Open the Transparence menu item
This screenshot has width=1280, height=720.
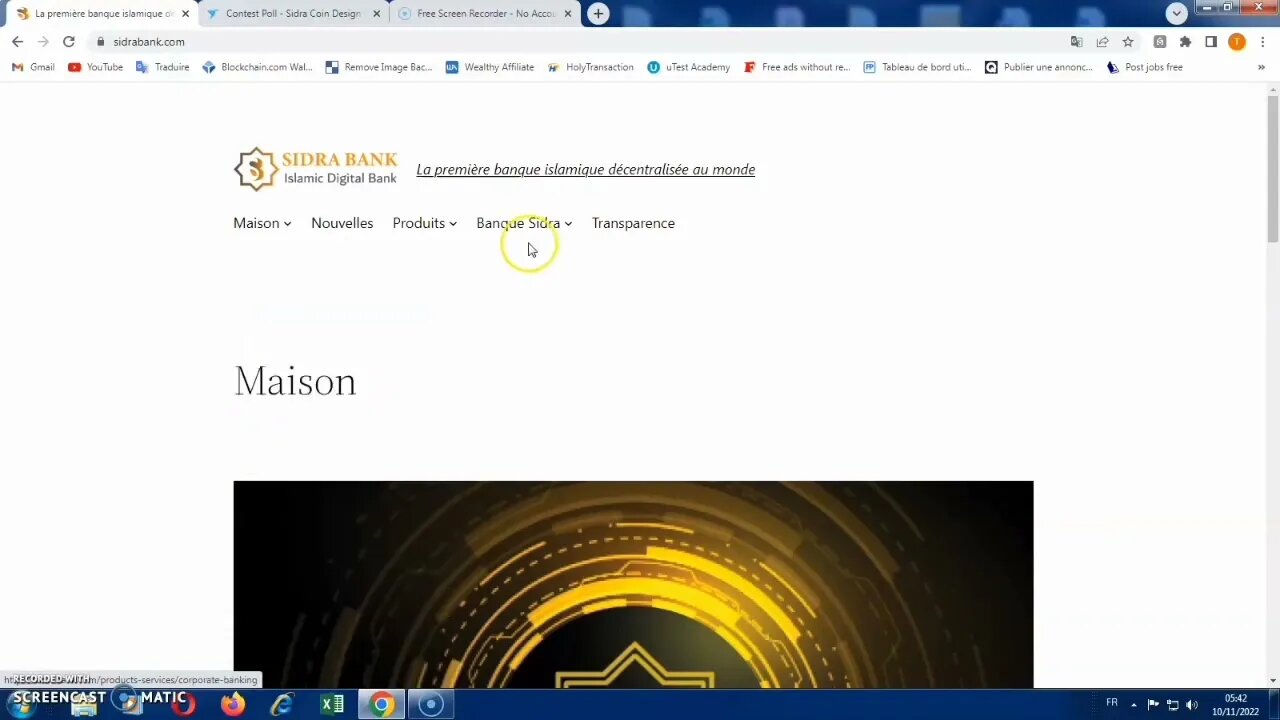(x=633, y=223)
